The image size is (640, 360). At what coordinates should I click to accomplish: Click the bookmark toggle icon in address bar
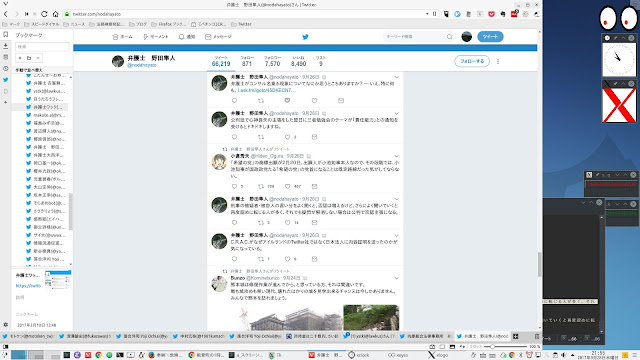(435, 14)
